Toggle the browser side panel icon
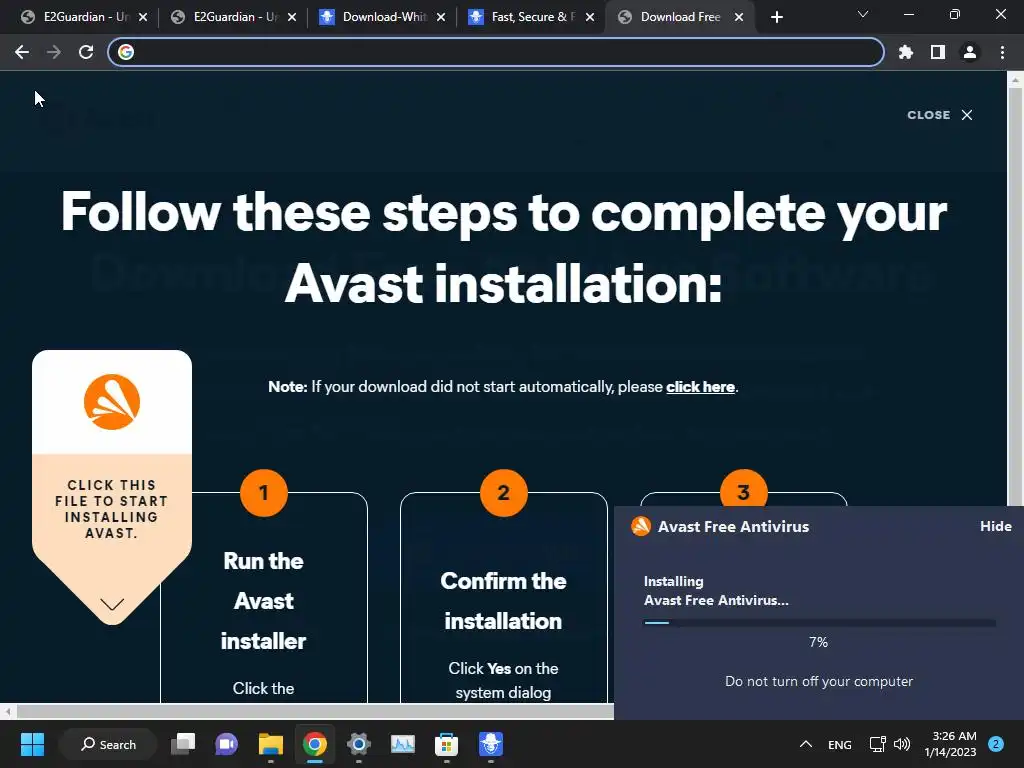The width and height of the screenshot is (1024, 768). coord(938,52)
